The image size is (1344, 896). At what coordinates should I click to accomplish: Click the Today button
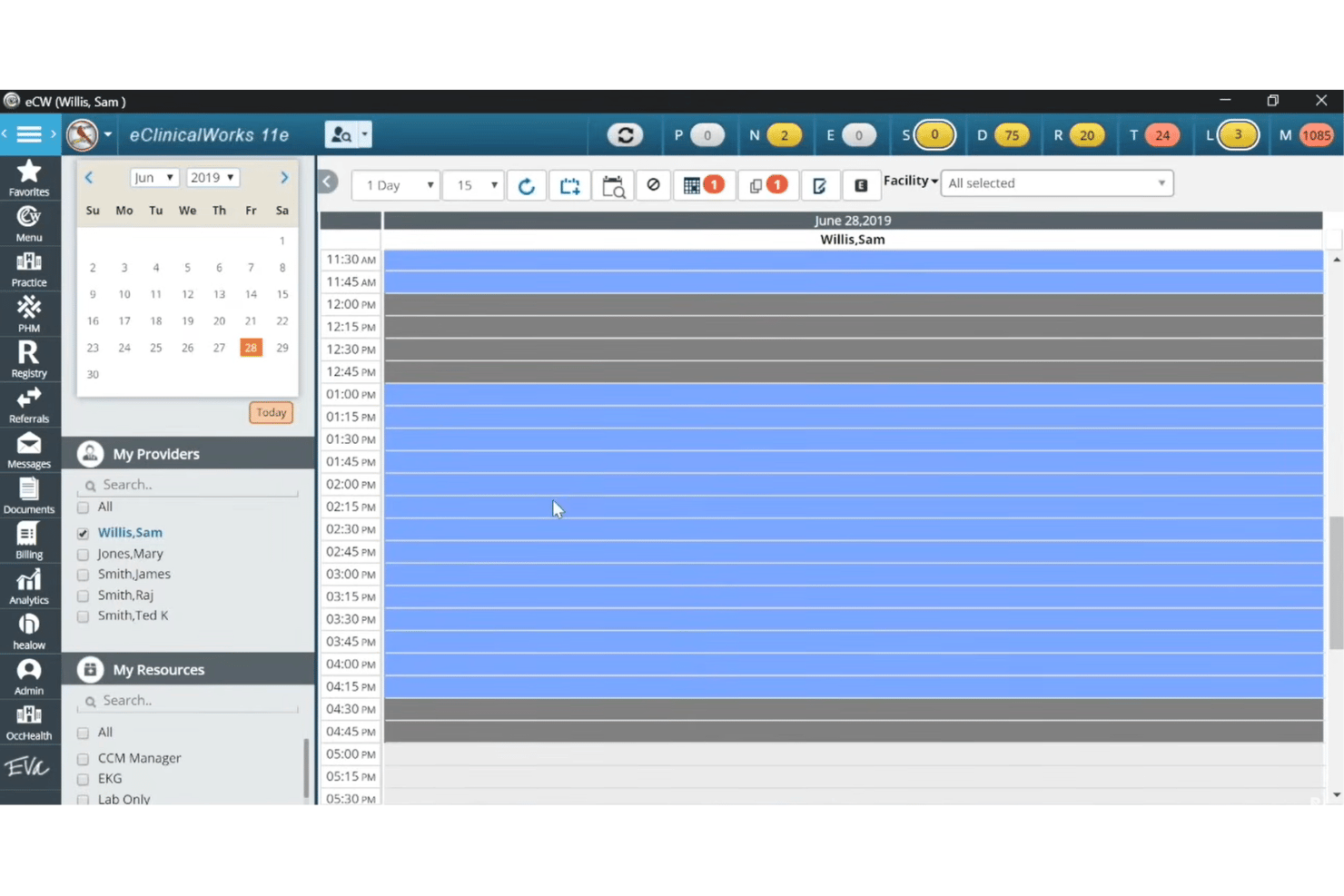[x=272, y=413]
